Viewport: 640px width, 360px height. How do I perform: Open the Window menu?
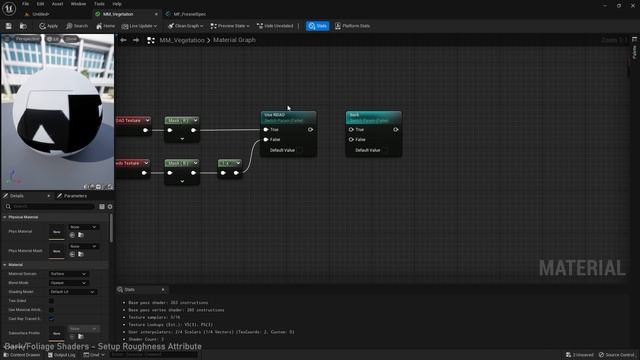coord(78,4)
